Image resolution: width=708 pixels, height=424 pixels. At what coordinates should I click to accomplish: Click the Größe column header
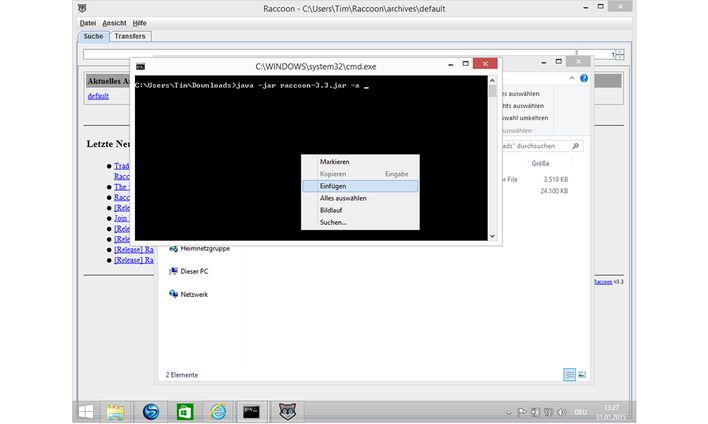click(540, 163)
